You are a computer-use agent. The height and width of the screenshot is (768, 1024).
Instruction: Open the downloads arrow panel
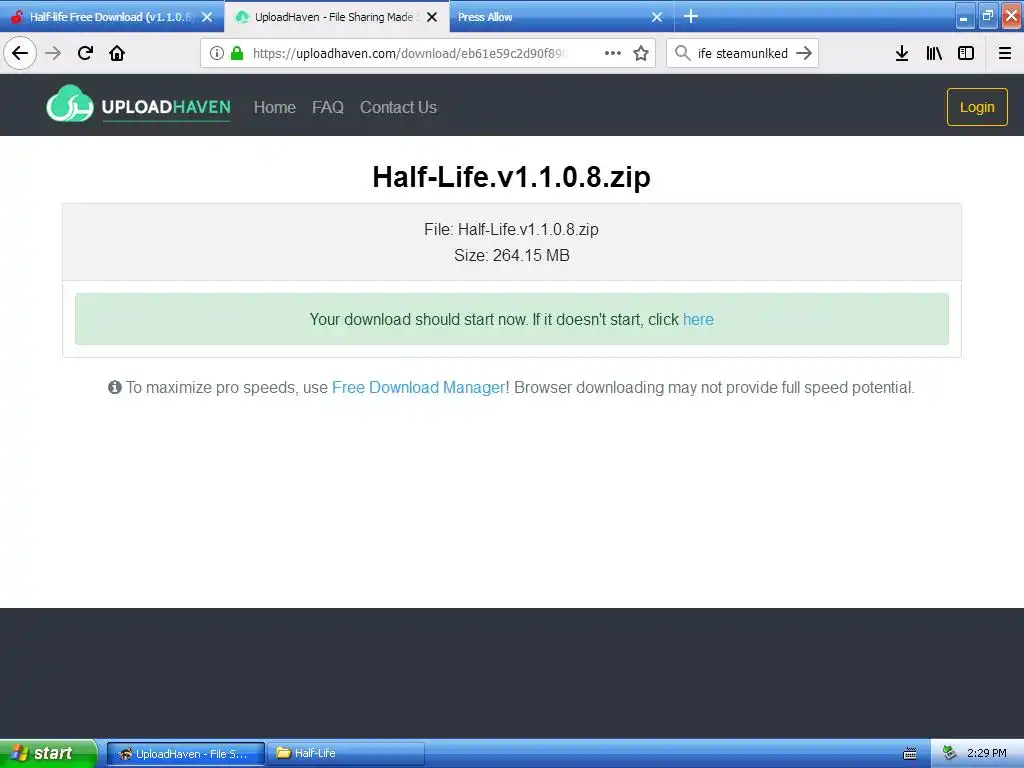pos(902,53)
